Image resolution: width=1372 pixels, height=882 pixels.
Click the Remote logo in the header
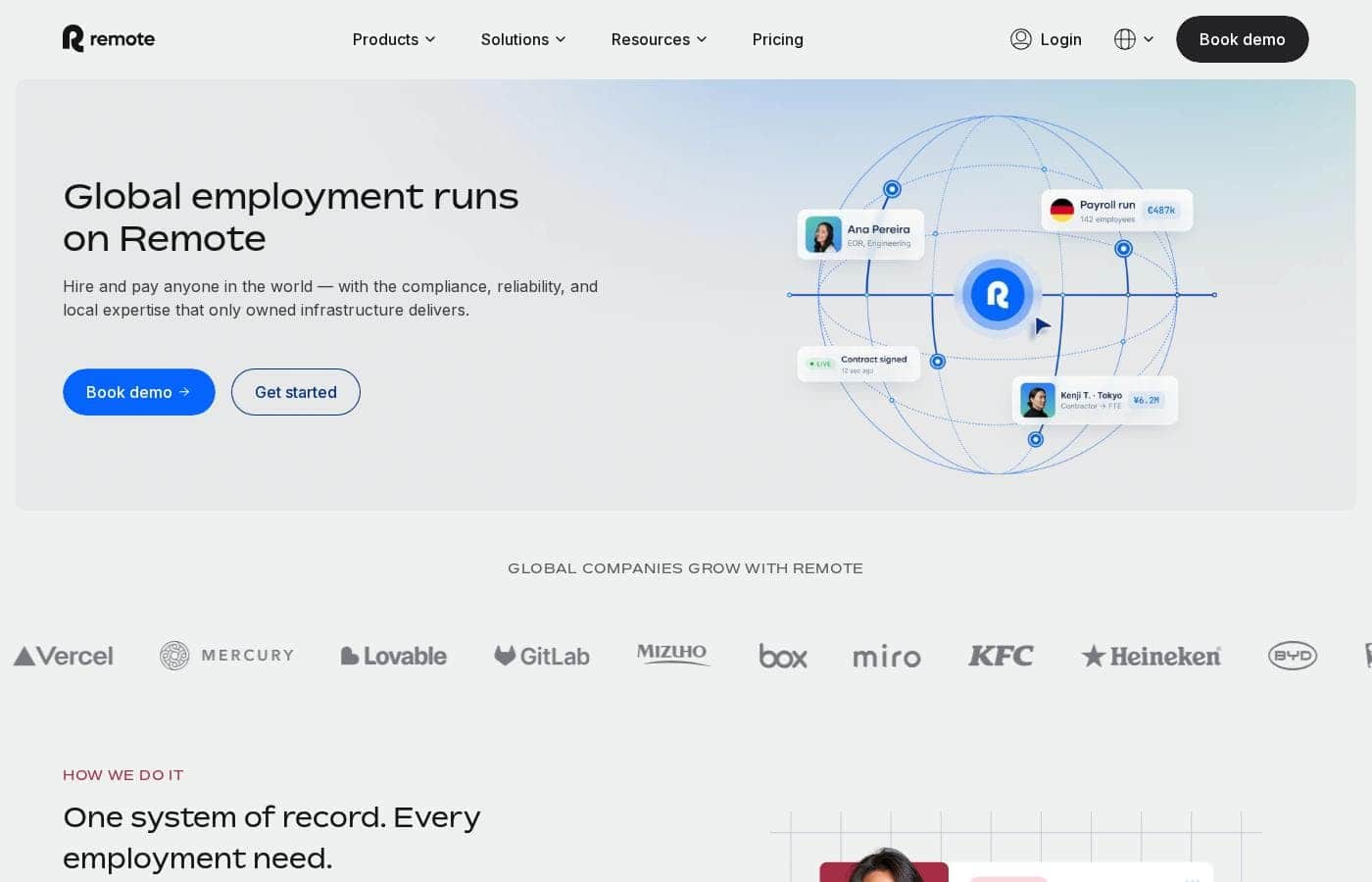[109, 39]
